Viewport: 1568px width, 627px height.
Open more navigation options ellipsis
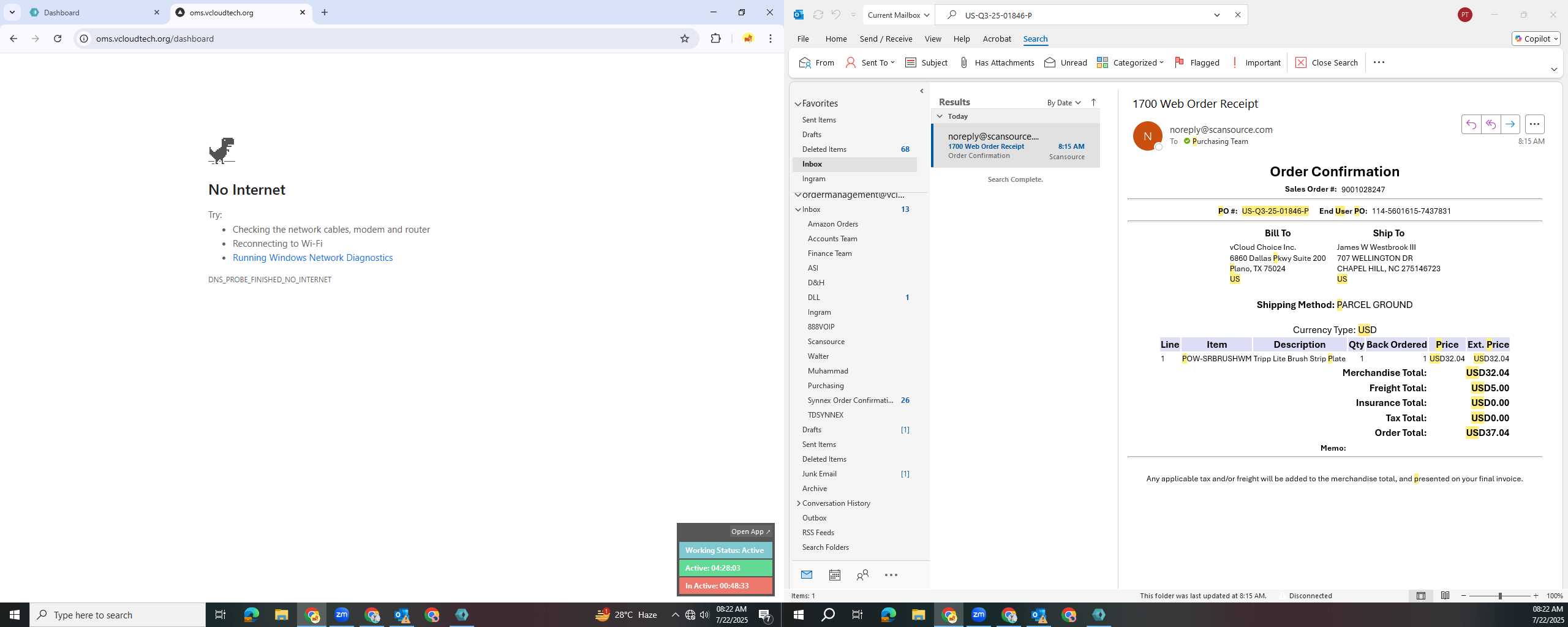point(891,575)
